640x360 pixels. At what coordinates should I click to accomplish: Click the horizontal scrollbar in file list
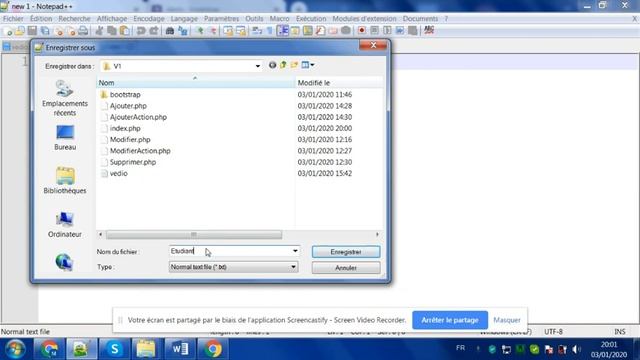(194, 234)
